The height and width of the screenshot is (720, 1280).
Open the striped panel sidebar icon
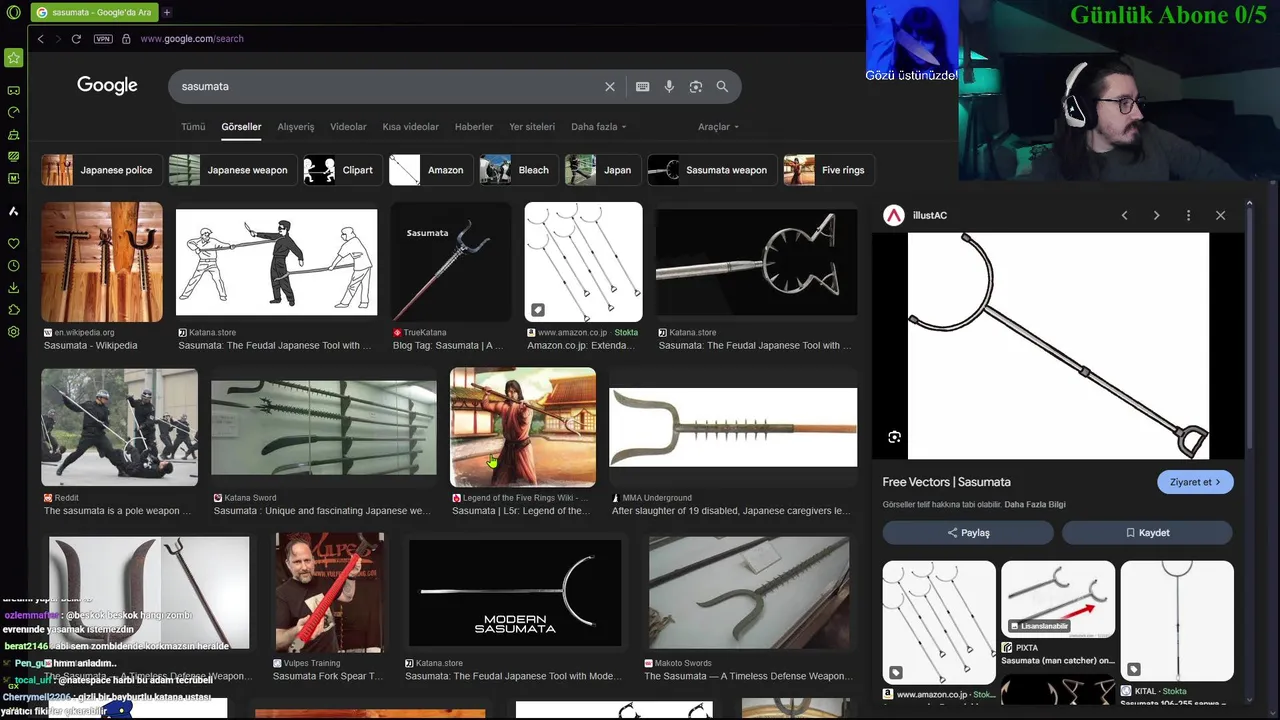tap(13, 156)
